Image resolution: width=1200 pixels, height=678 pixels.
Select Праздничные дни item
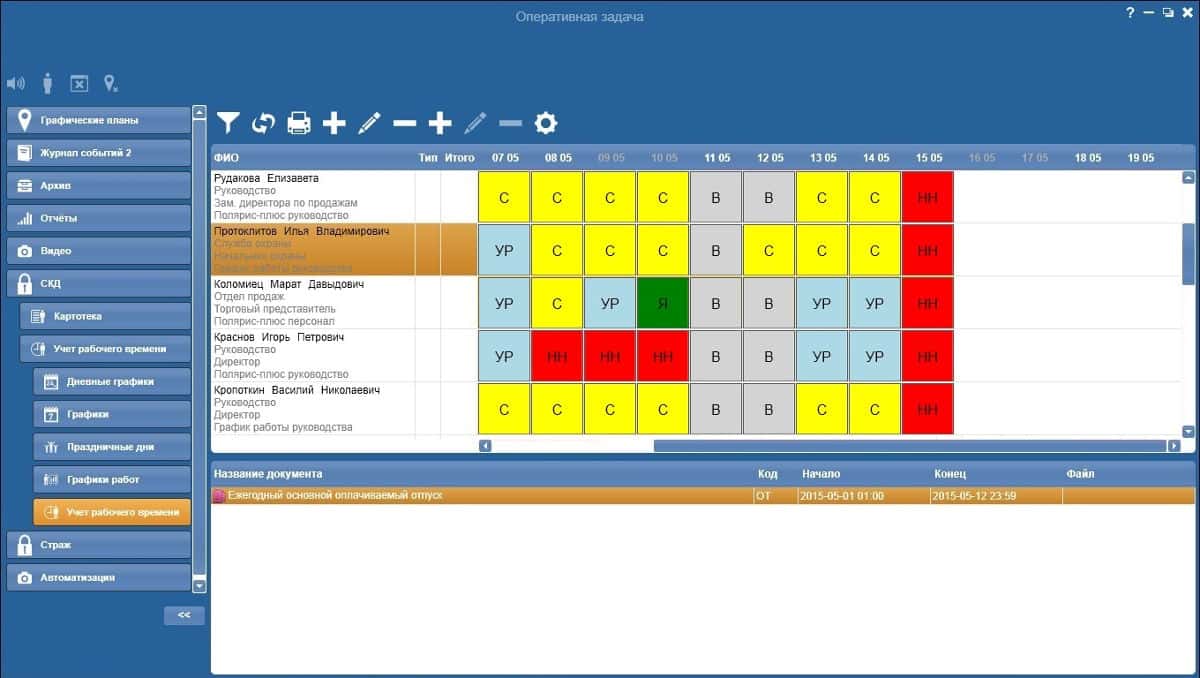tap(111, 447)
